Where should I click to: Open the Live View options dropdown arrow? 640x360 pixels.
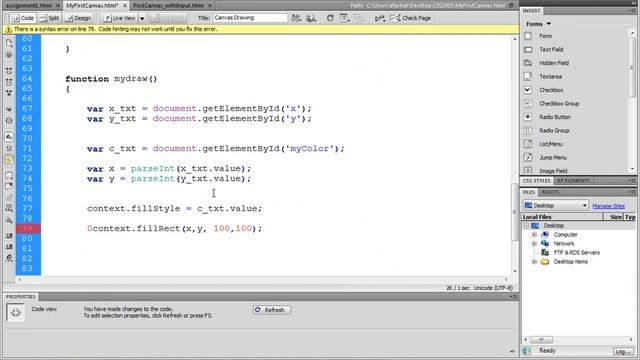pyautogui.click(x=142, y=18)
